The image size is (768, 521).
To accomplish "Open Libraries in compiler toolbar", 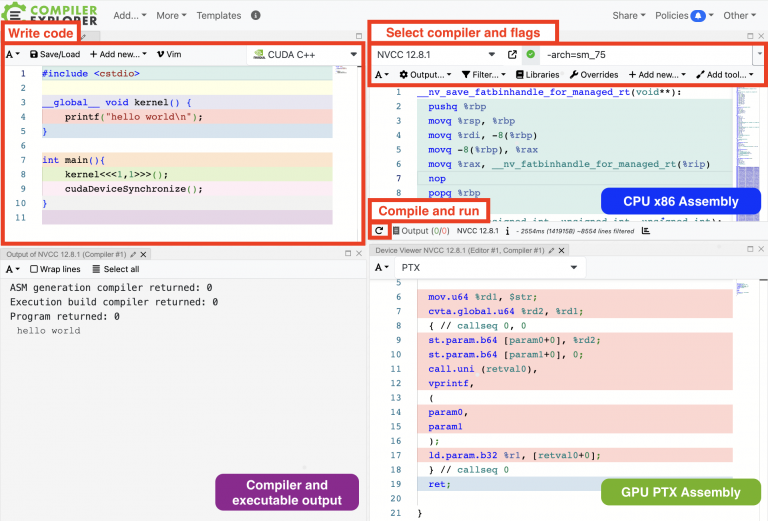I will pyautogui.click(x=537, y=74).
